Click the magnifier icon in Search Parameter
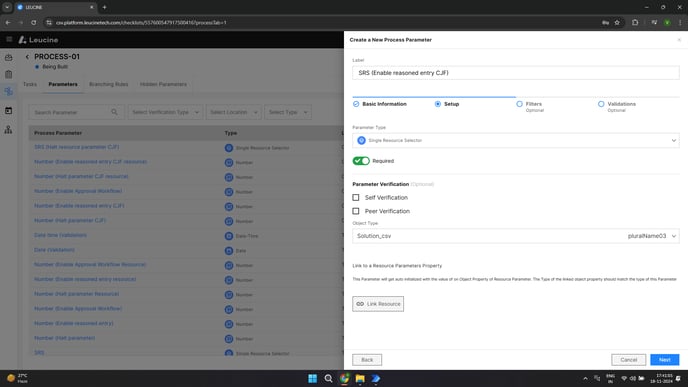Viewport: 688px width, 387px height. point(114,112)
